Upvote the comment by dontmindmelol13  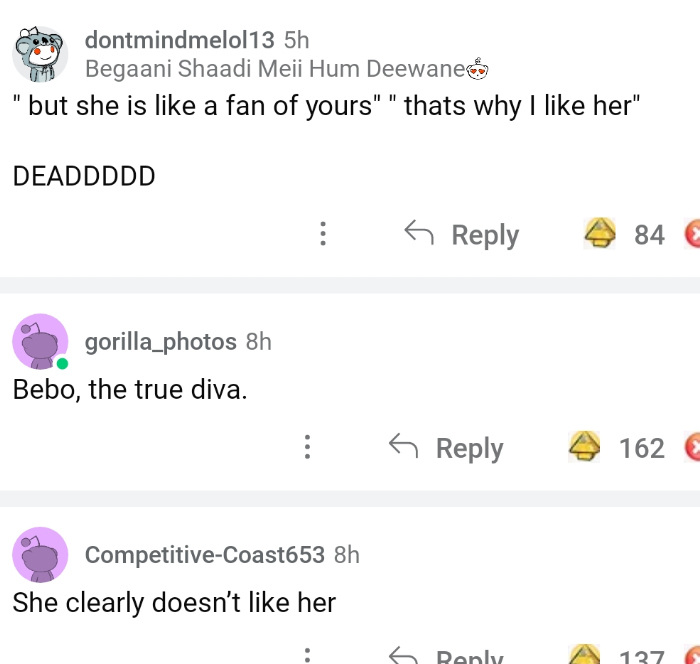pyautogui.click(x=600, y=235)
